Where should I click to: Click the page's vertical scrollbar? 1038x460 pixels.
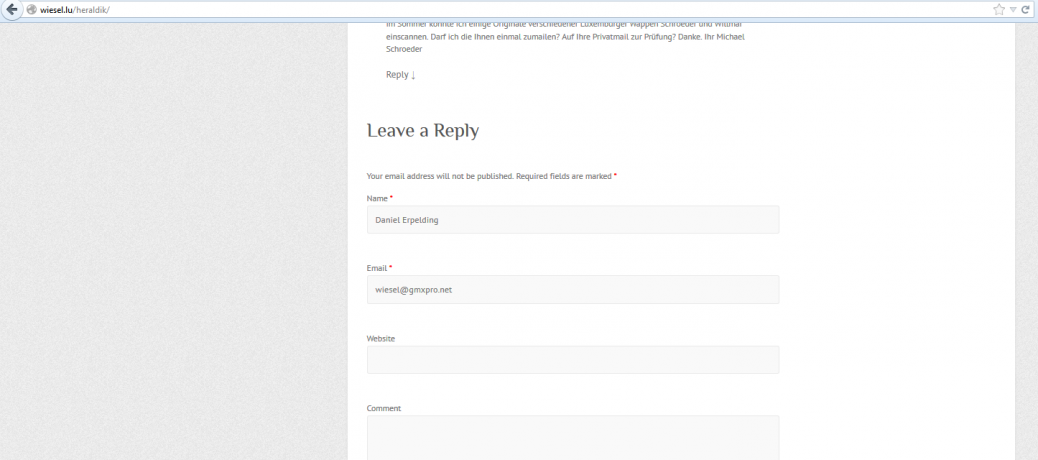(1033, 240)
